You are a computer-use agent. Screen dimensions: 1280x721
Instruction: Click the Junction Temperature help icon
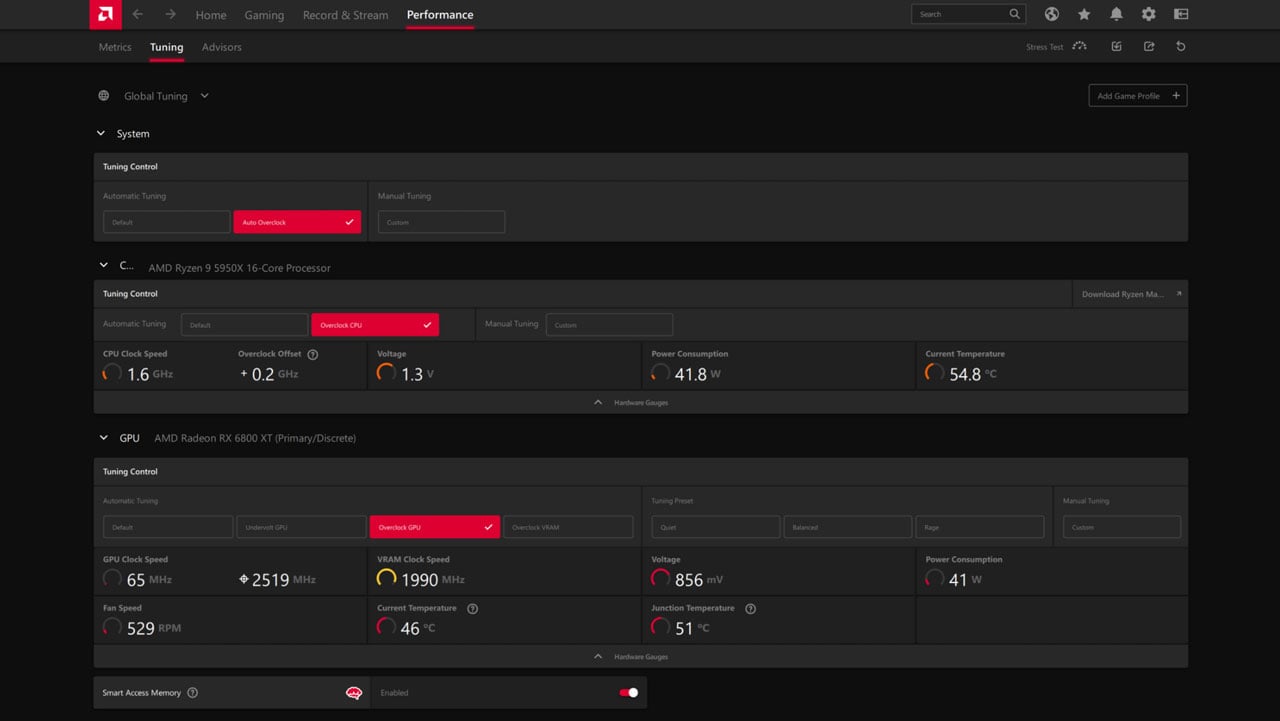(x=751, y=608)
